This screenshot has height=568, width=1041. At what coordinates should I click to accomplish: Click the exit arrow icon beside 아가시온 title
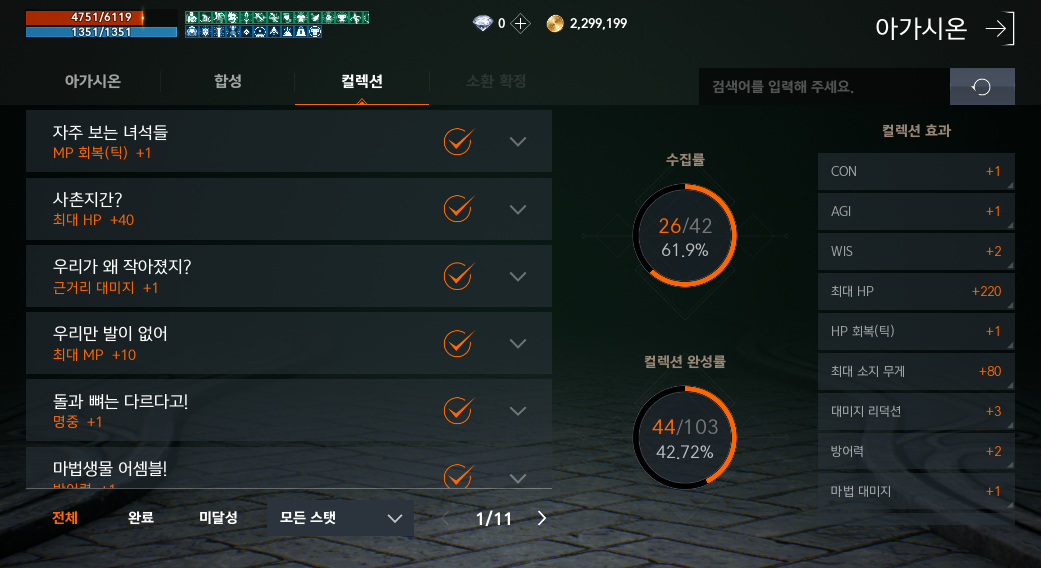pyautogui.click(x=1000, y=28)
